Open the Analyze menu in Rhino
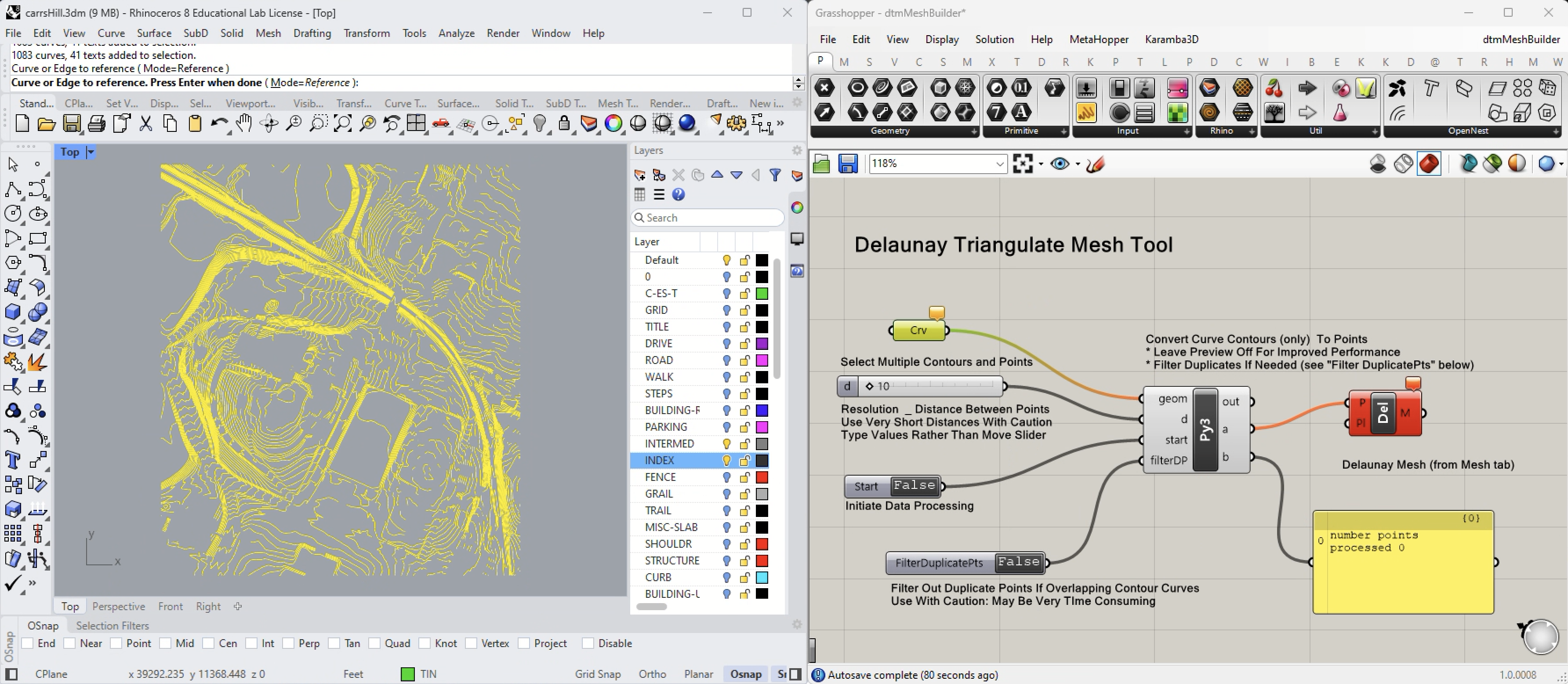 point(457,33)
